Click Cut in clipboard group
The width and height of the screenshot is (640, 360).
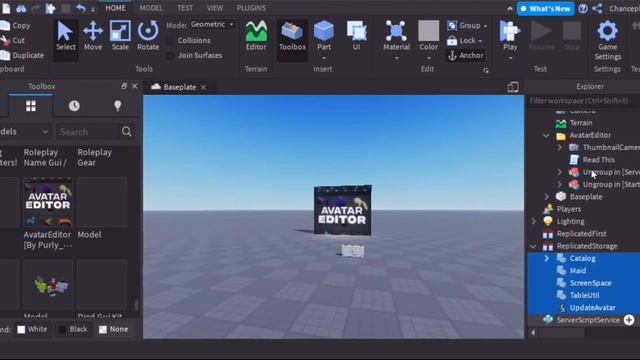click(x=13, y=40)
